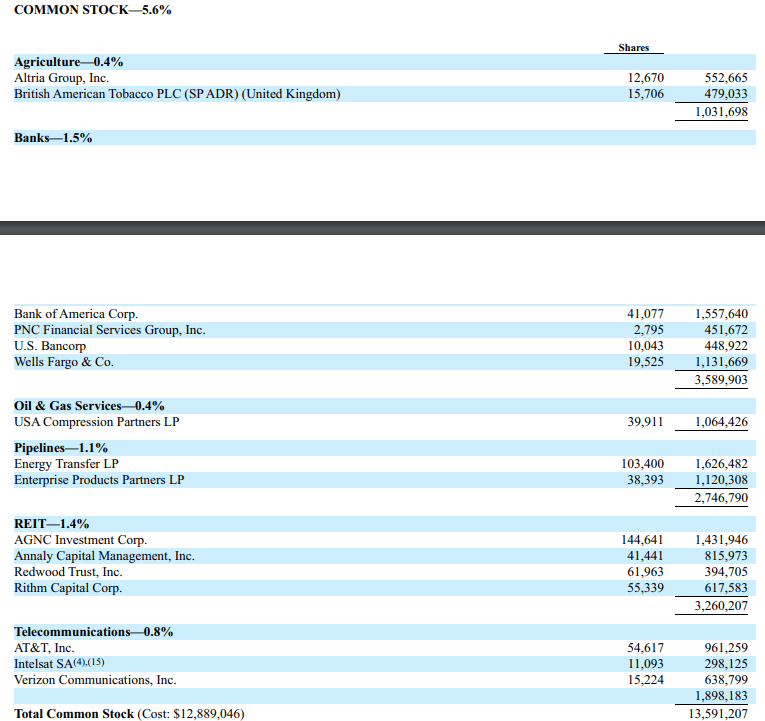Screen dimensions: 765x721
Task: Select Oil & Gas Services—0.4% header
Action: pyautogui.click(x=89, y=406)
